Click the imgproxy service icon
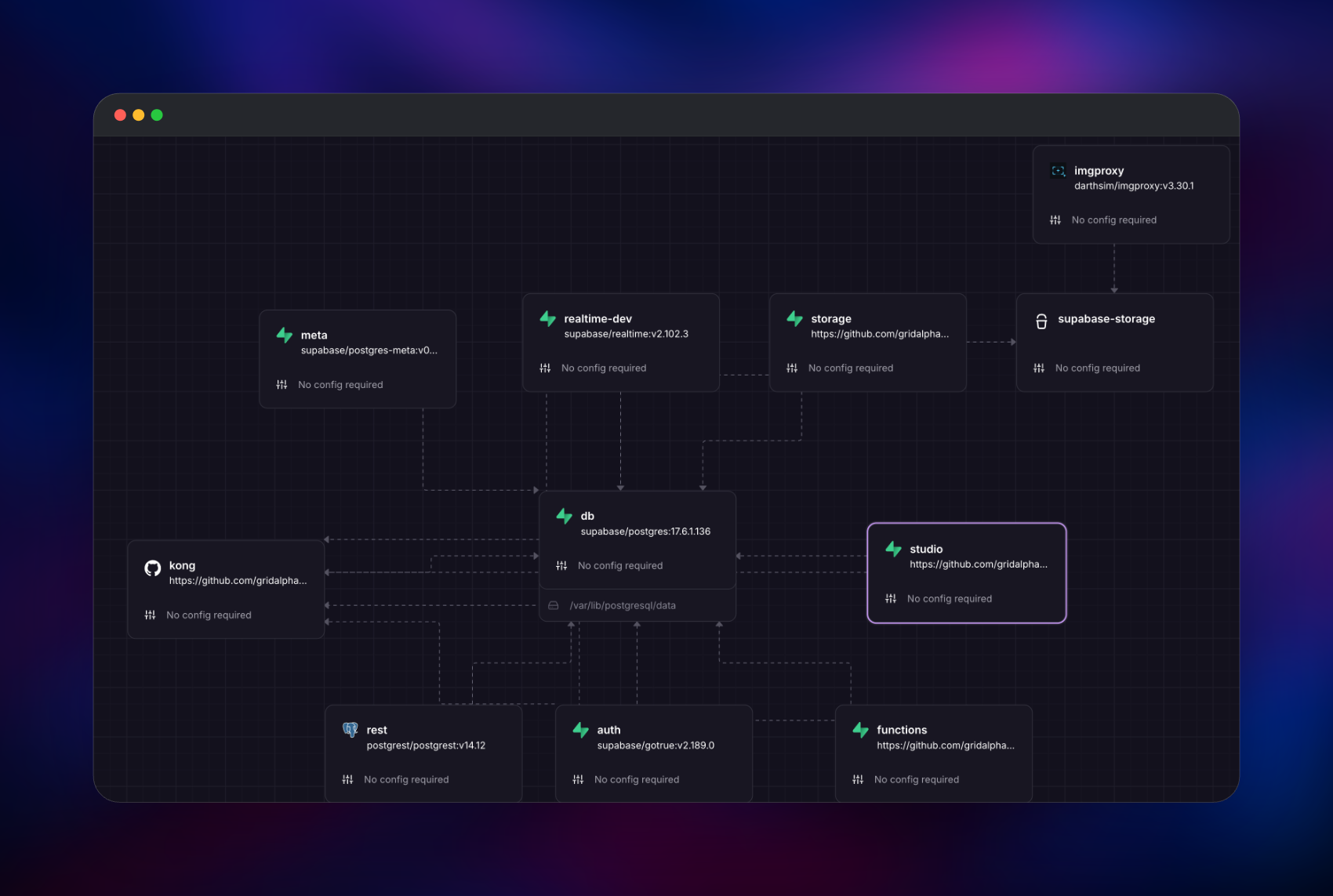Screen dimensions: 1333x896 tap(1058, 171)
